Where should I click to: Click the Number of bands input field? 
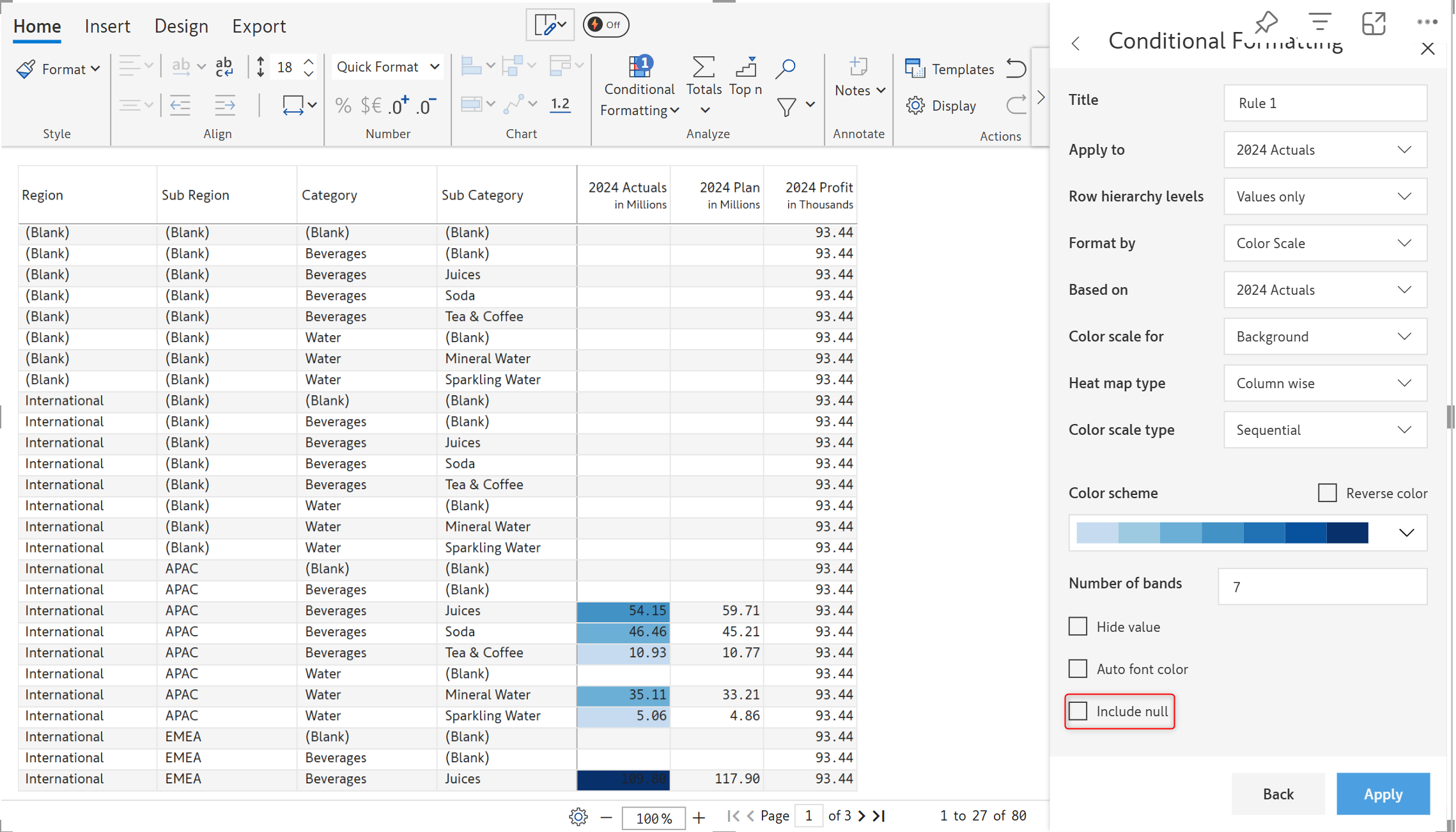[1322, 586]
